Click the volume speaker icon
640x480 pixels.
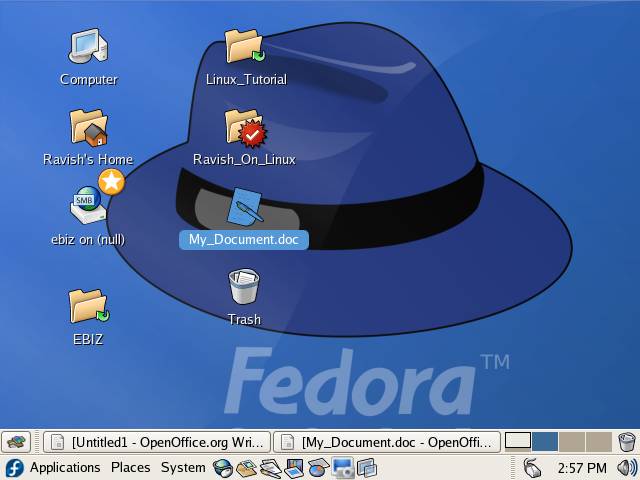(x=626, y=467)
